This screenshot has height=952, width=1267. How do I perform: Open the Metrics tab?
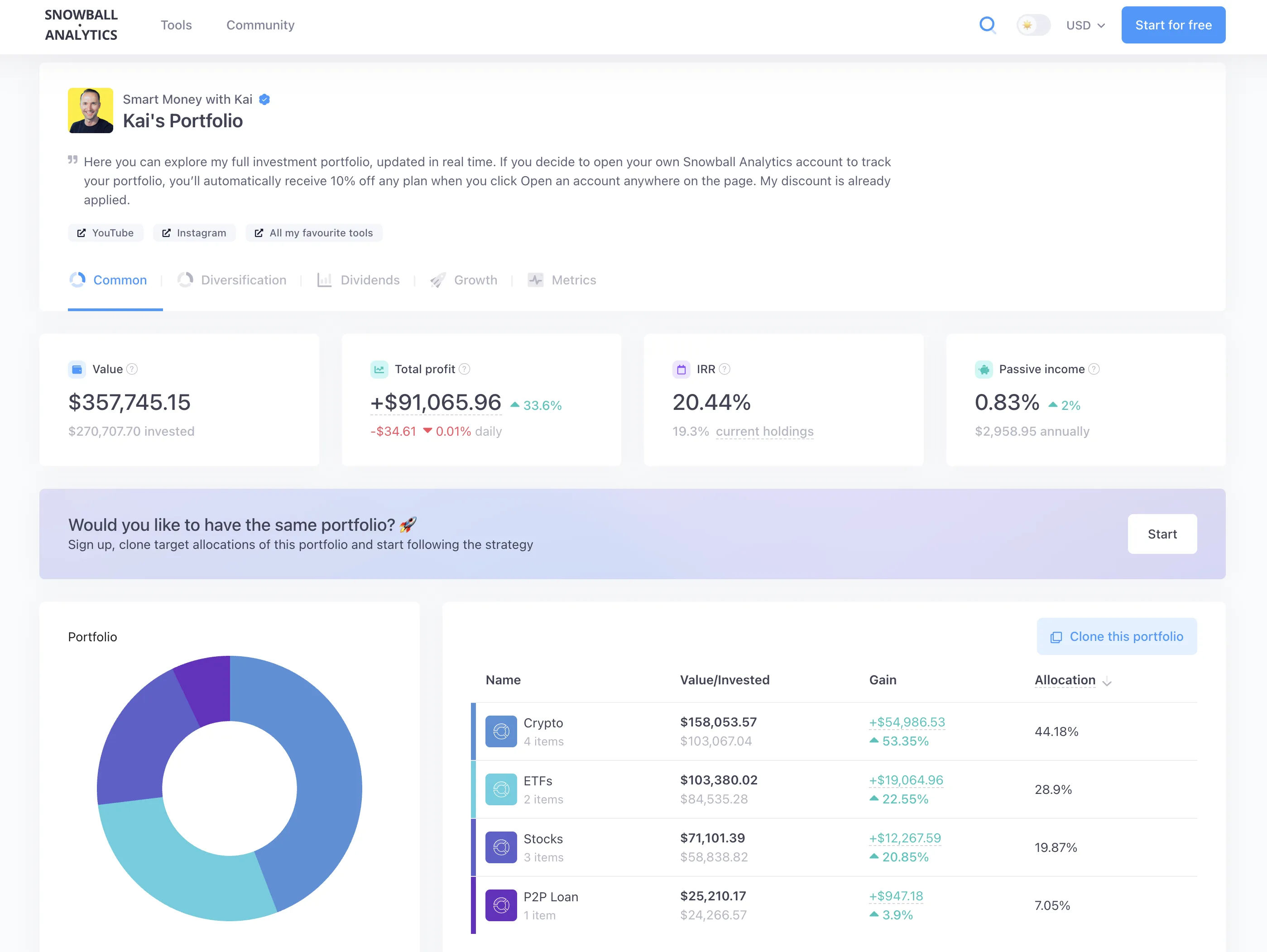tap(574, 280)
